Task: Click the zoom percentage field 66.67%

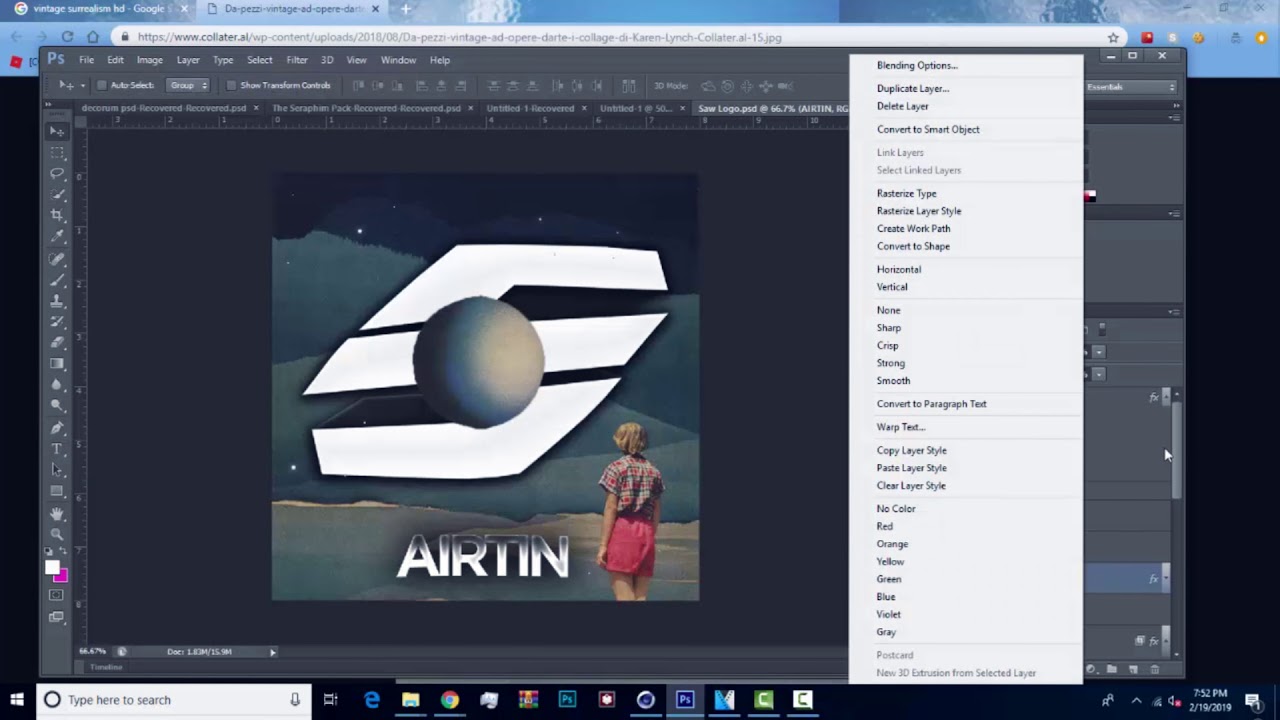Action: (93, 652)
